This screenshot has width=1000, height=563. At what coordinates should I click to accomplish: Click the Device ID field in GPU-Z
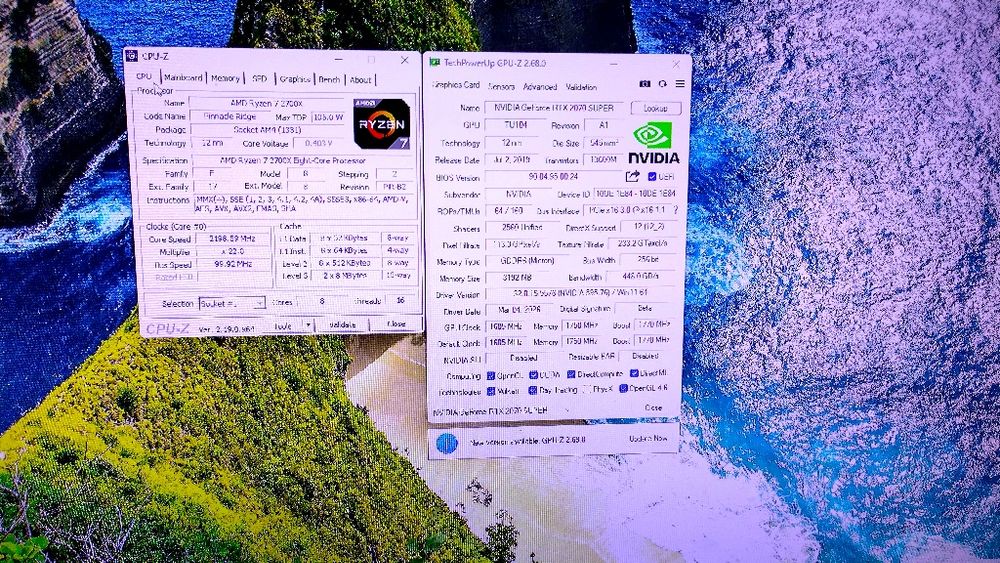click(x=634, y=193)
